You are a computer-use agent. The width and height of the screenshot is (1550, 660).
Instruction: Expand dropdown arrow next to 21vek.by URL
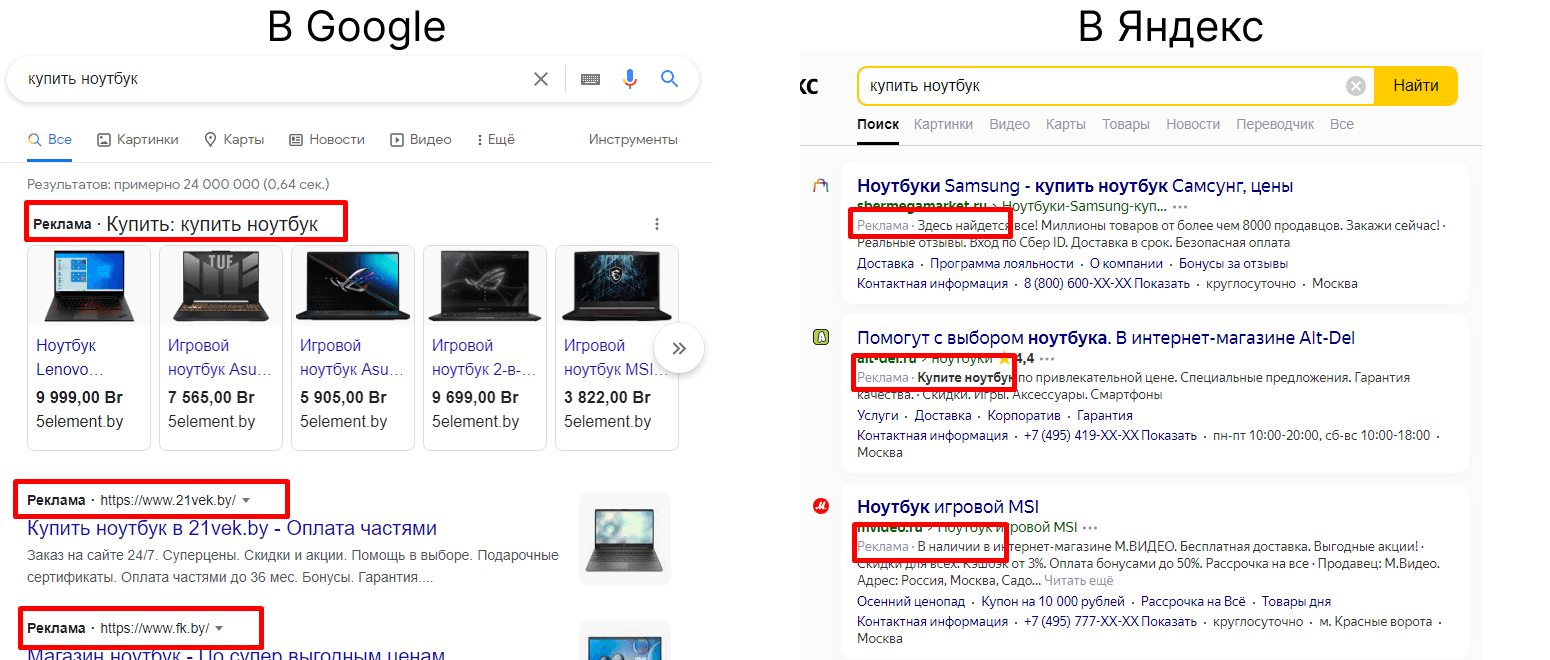pos(246,500)
